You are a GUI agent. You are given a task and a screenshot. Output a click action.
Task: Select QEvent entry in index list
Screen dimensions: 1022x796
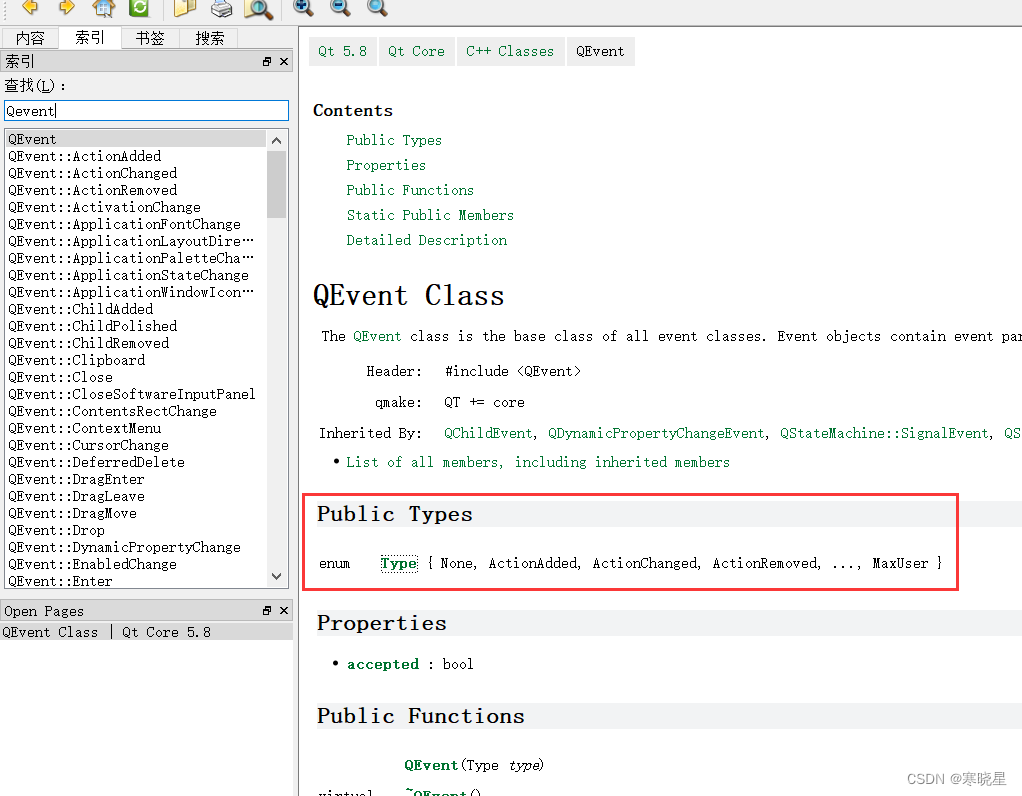coord(136,139)
